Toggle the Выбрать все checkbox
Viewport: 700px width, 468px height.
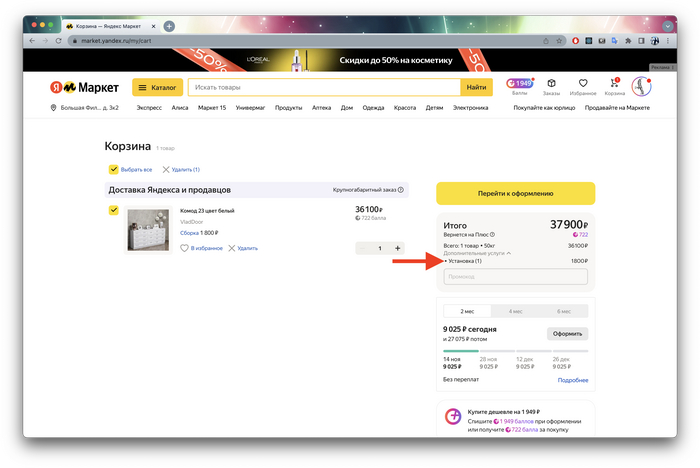(114, 169)
